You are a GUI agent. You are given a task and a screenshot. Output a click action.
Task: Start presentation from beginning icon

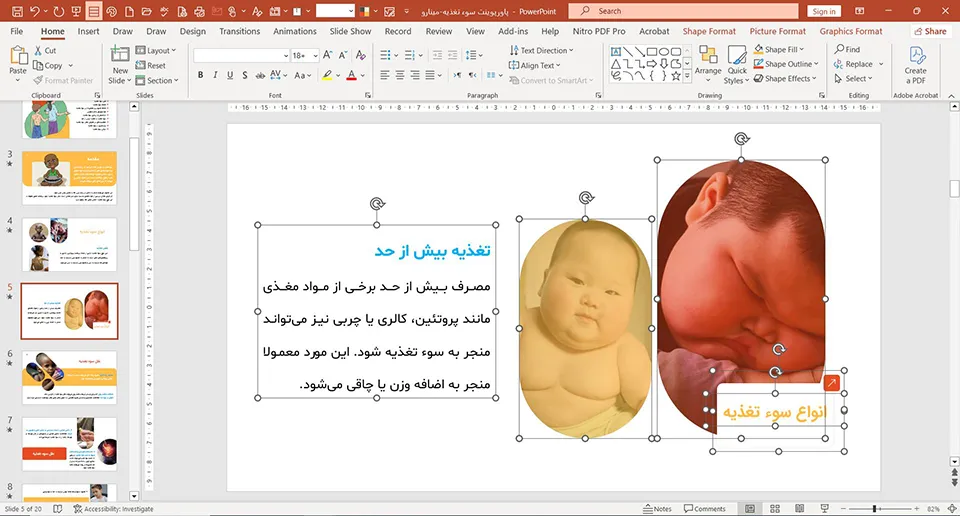(76, 11)
